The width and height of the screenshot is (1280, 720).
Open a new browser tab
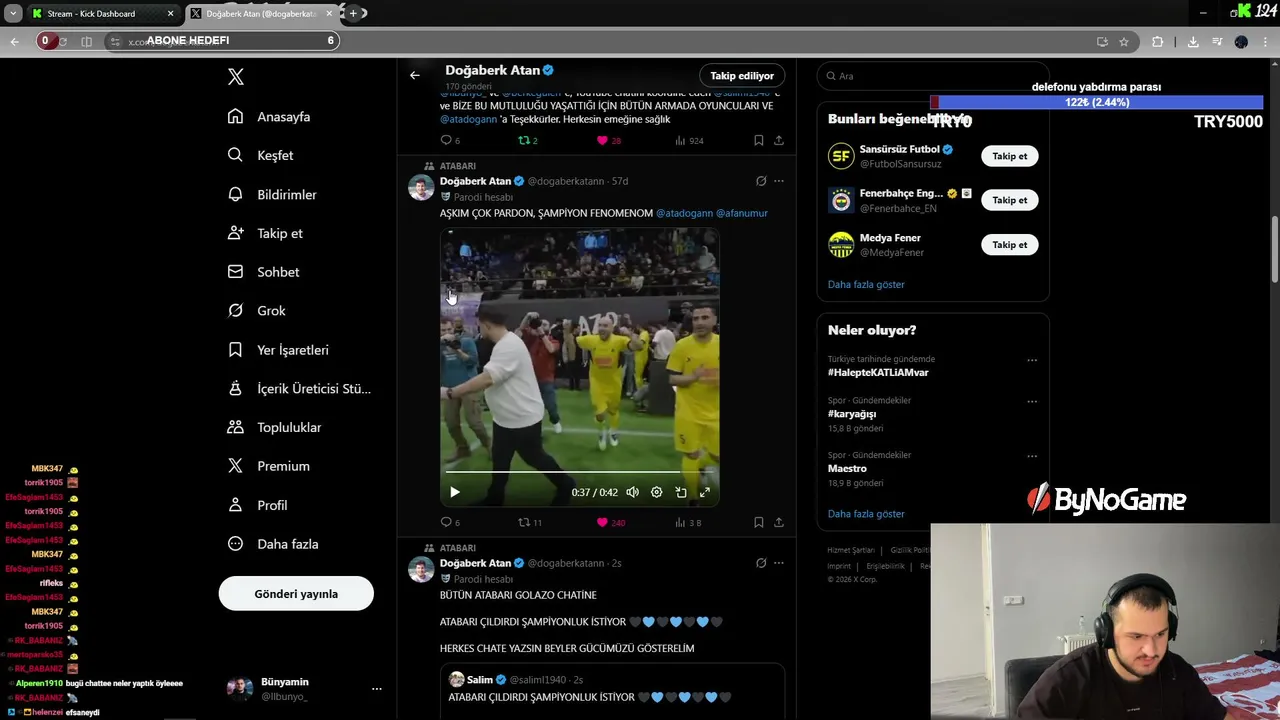click(x=353, y=13)
